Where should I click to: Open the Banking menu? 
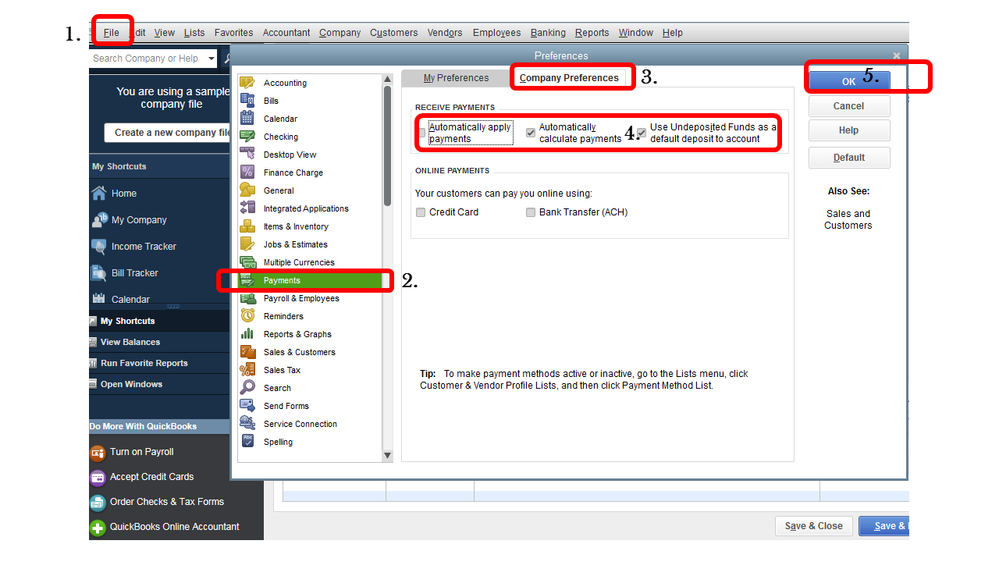pos(548,32)
